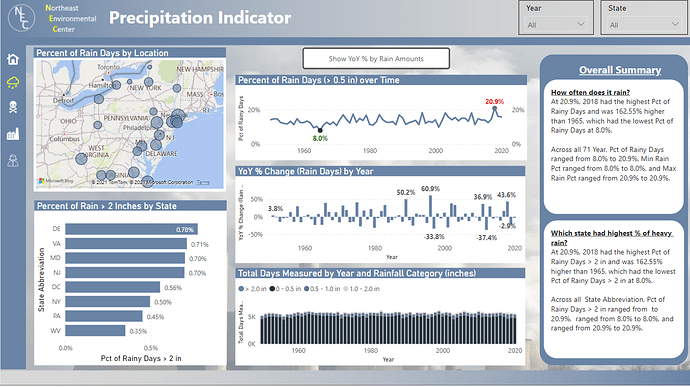Click the -37.4% label in YoY chart
This screenshot has height=387, width=690.
click(486, 238)
